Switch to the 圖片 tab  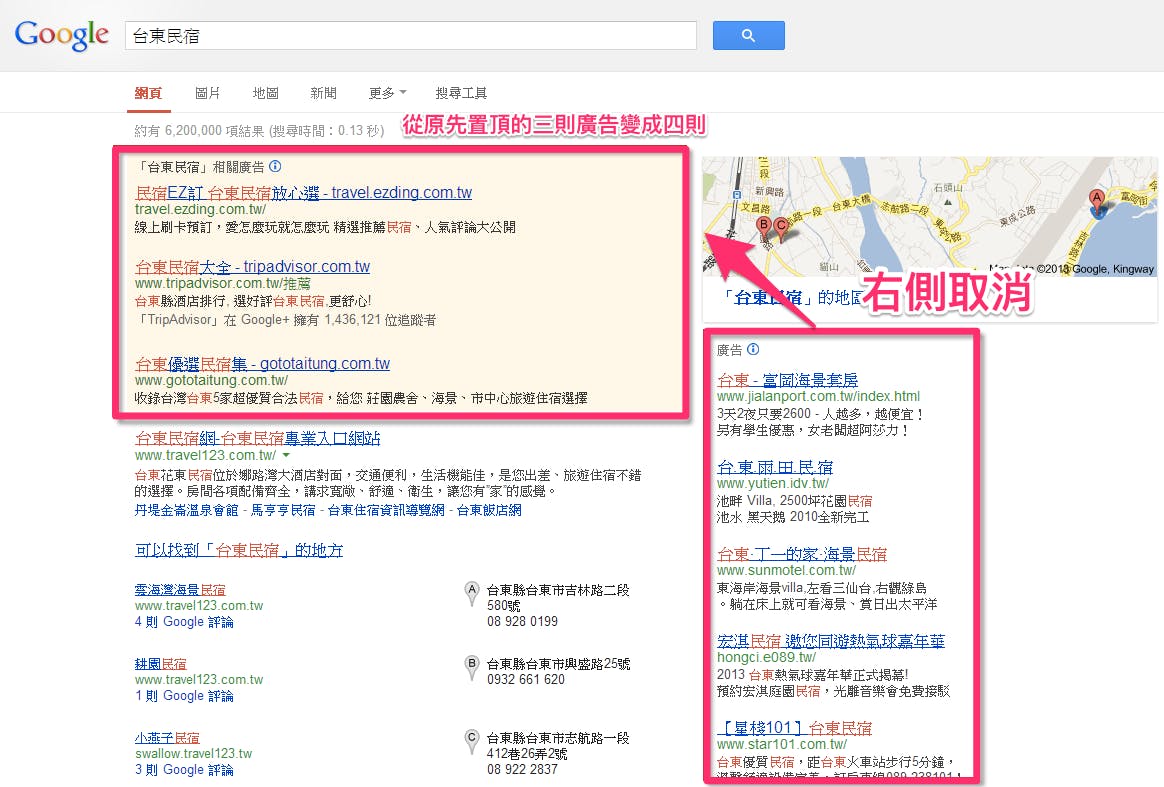pyautogui.click(x=207, y=92)
